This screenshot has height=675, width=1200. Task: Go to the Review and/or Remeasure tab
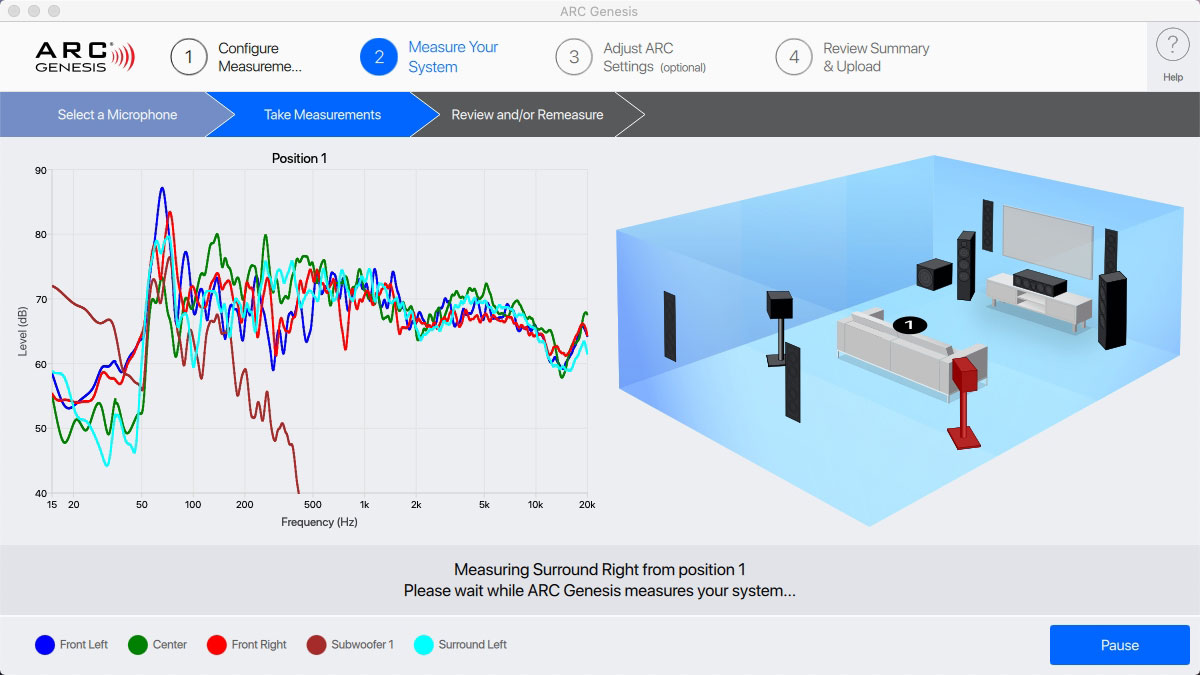click(x=527, y=115)
